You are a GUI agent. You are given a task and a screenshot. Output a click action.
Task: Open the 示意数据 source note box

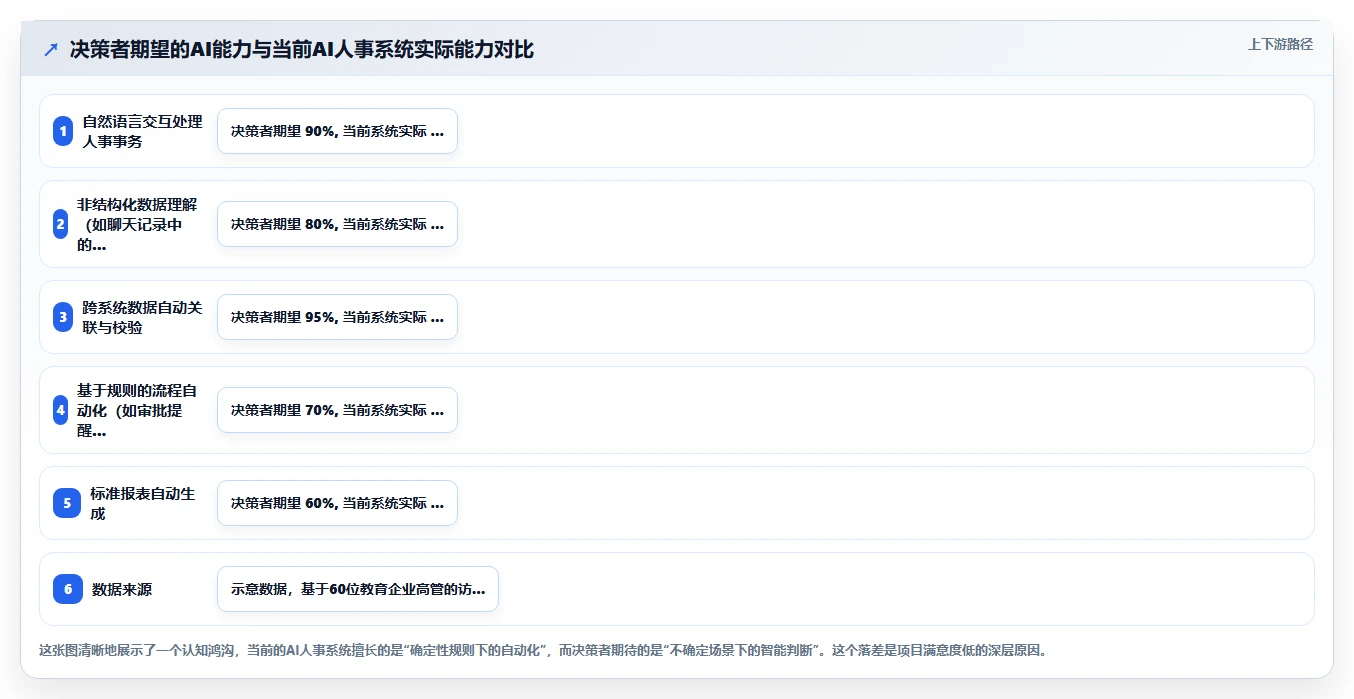(x=358, y=589)
